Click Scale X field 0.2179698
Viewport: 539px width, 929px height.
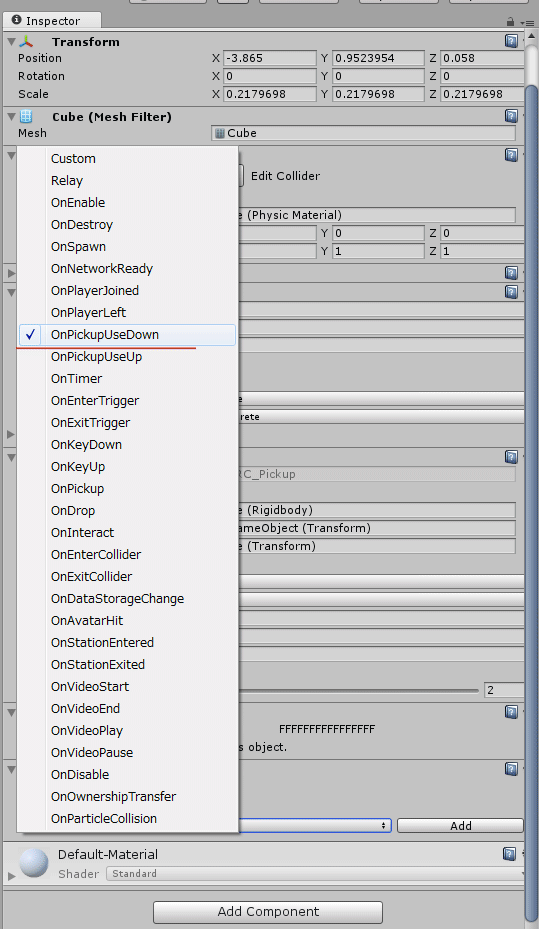click(x=270, y=94)
